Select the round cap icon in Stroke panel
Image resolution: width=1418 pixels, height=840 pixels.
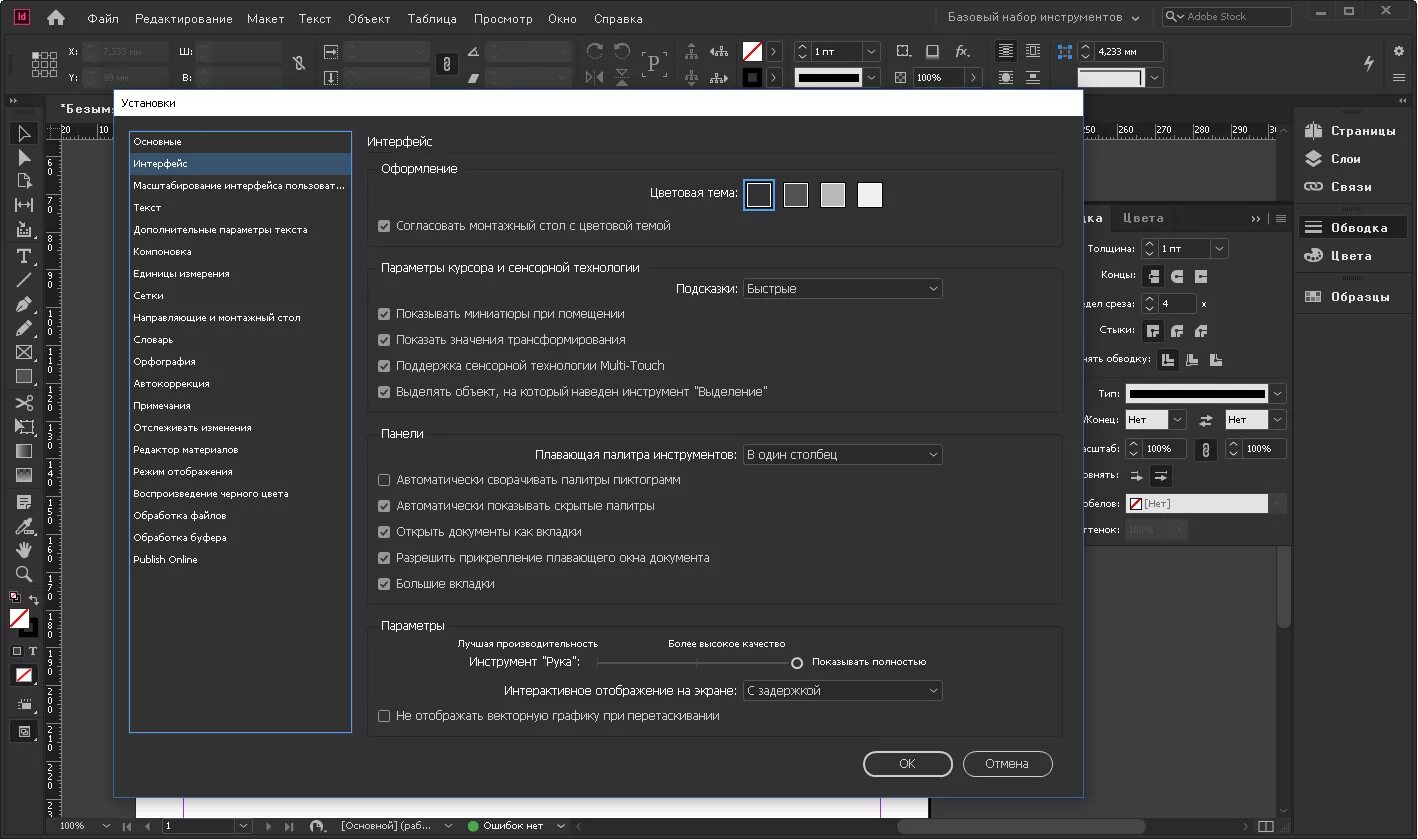pos(1177,276)
